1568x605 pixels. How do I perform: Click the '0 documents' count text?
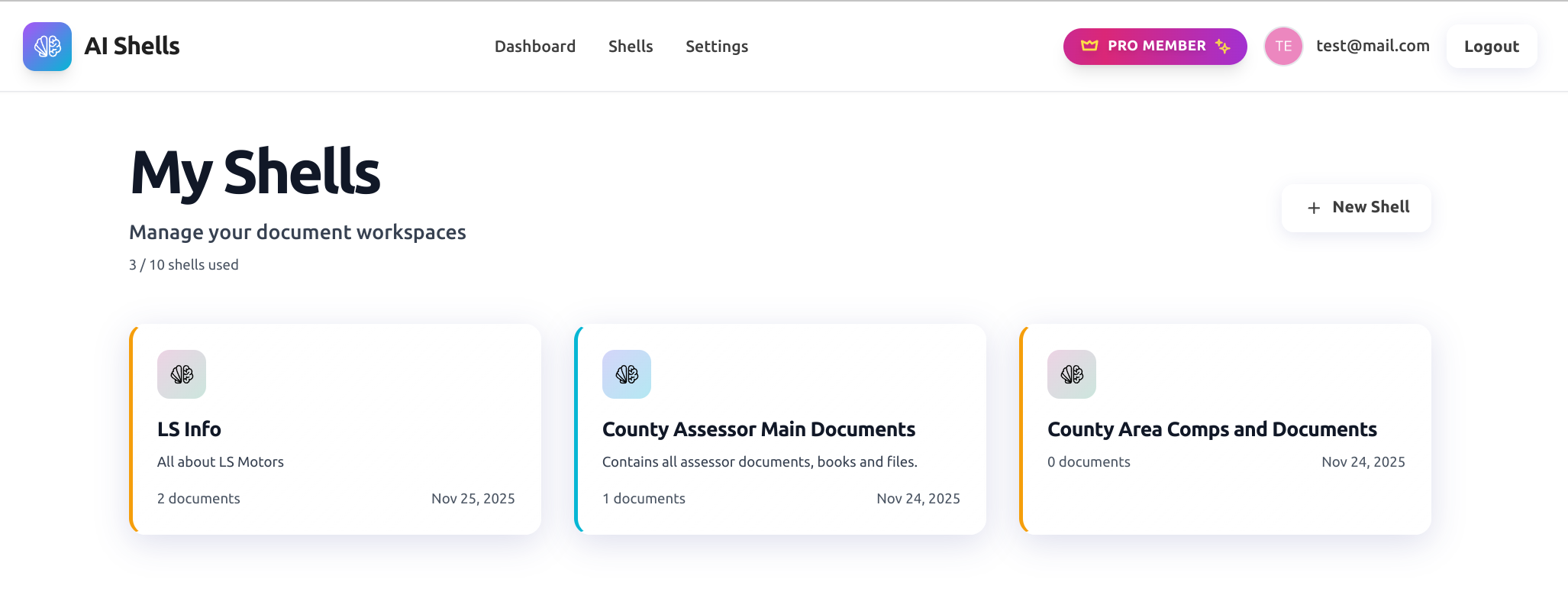point(1089,462)
